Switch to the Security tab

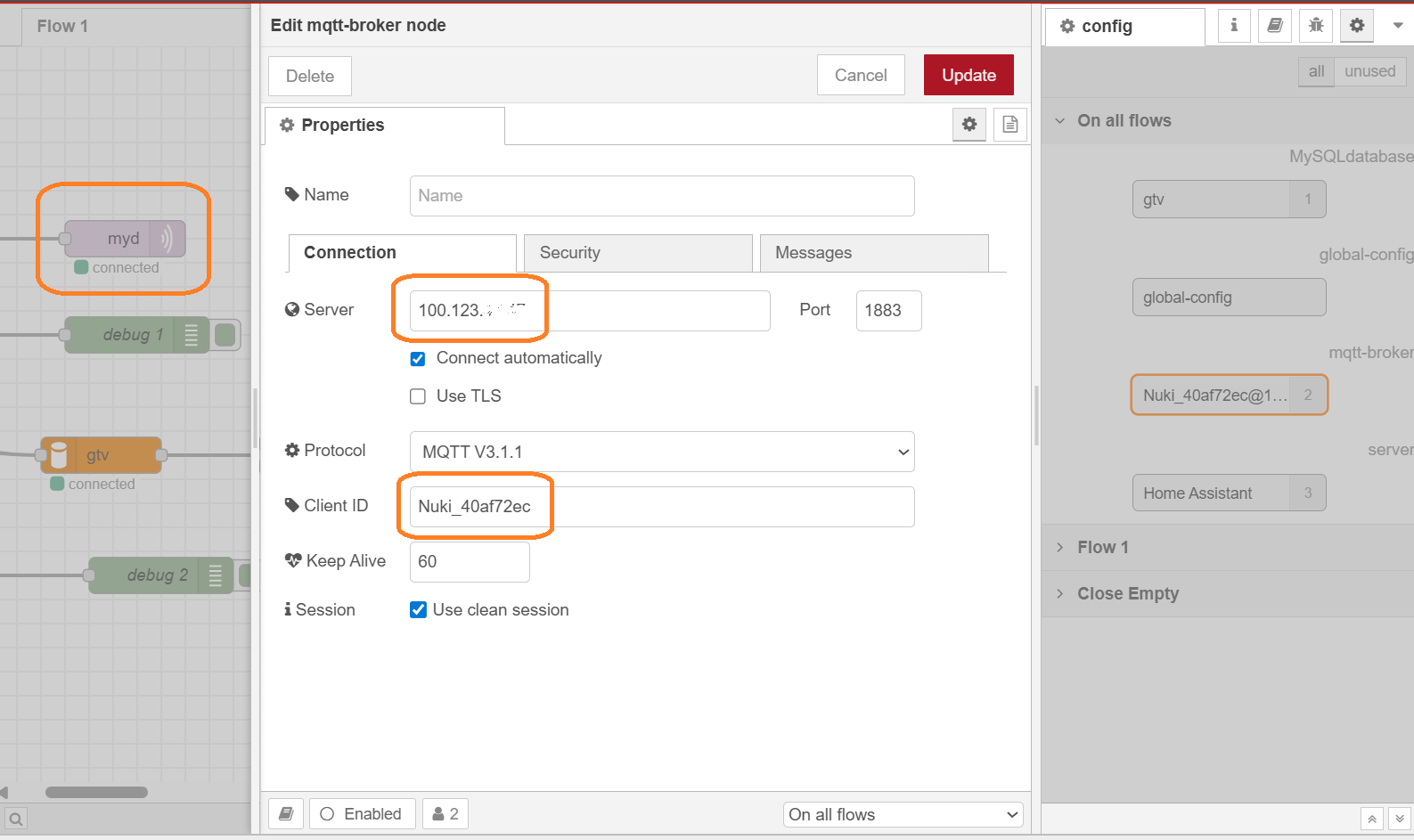tap(638, 253)
